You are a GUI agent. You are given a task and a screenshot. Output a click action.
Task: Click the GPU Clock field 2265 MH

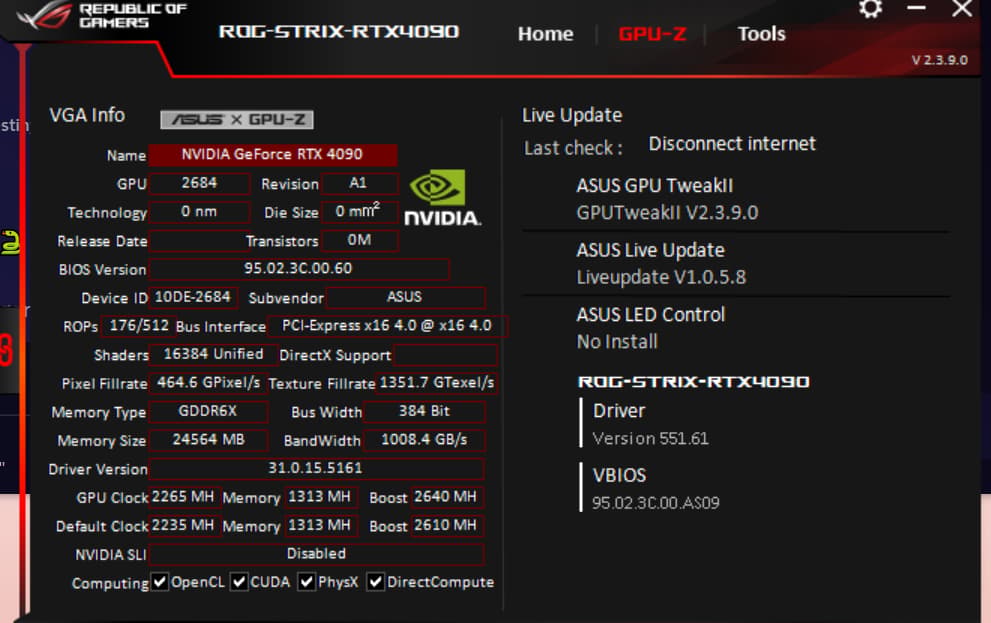tap(185, 497)
